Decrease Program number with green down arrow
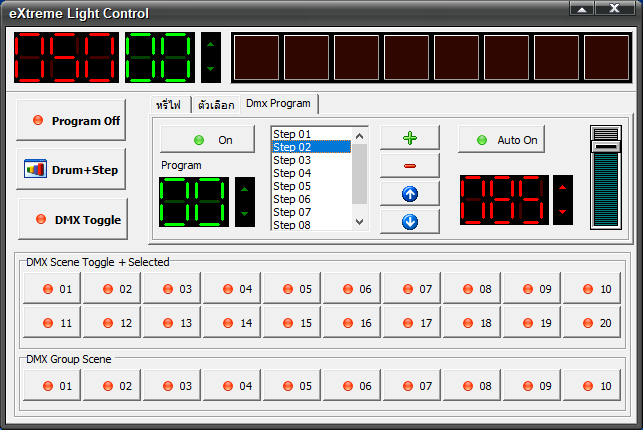This screenshot has width=643, height=430. coord(245,214)
